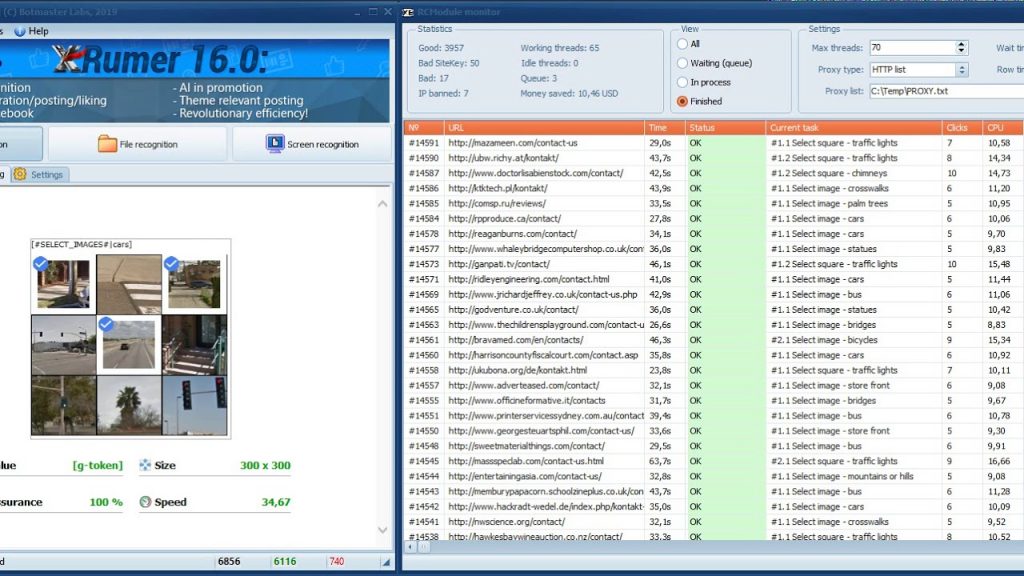
Task: Open the Proxy type dropdown
Action: 961,69
